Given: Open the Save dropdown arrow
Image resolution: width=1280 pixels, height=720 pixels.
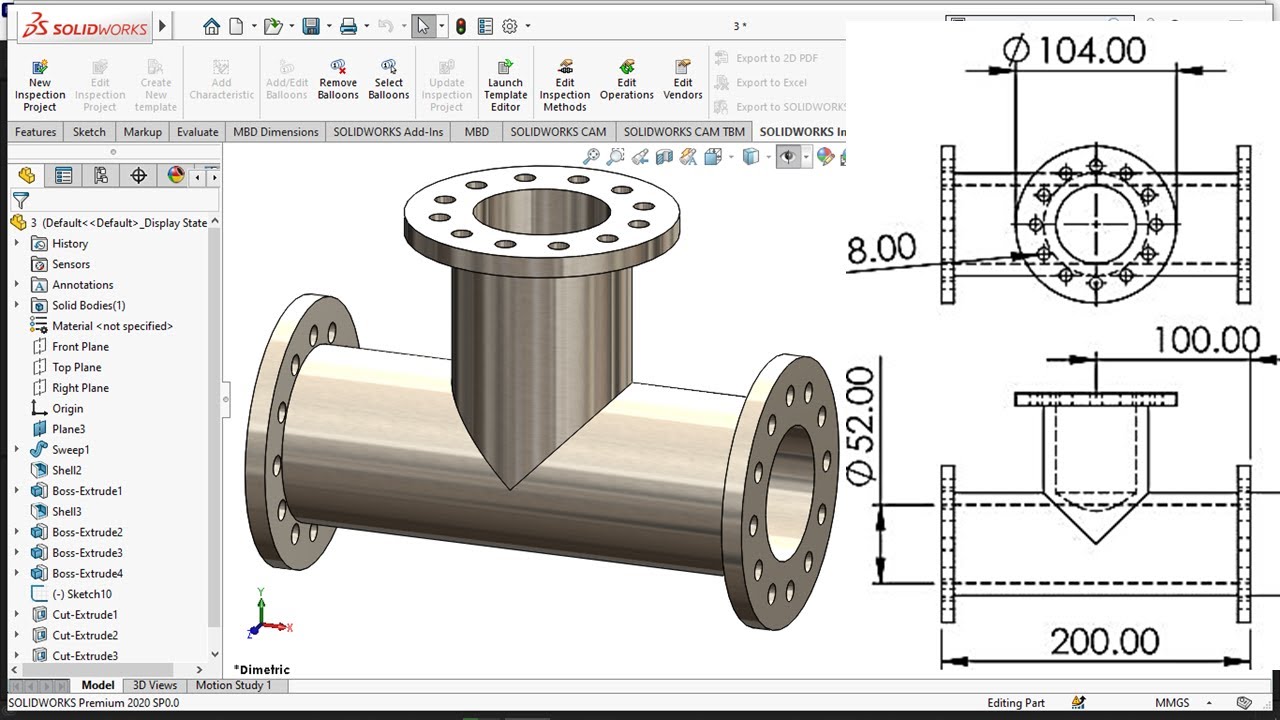Looking at the screenshot, I should click(328, 27).
